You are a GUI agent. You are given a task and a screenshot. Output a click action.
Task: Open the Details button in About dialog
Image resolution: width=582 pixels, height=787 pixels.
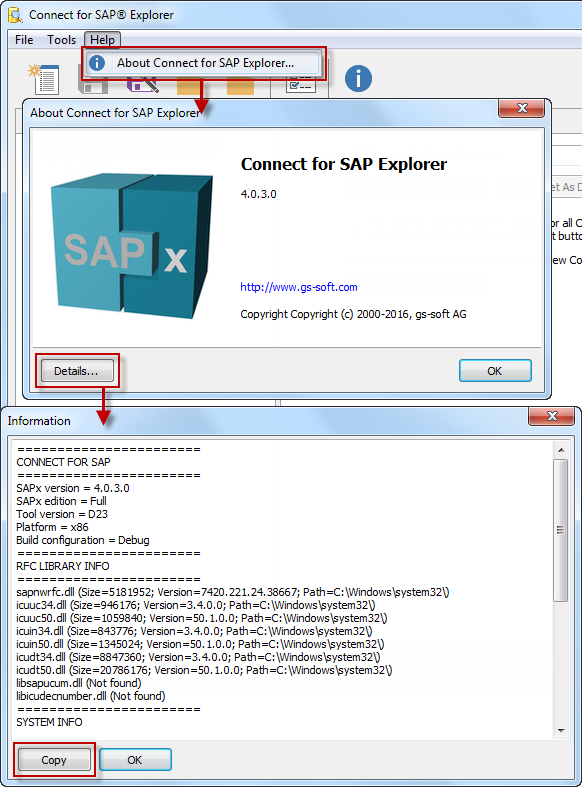pos(77,371)
